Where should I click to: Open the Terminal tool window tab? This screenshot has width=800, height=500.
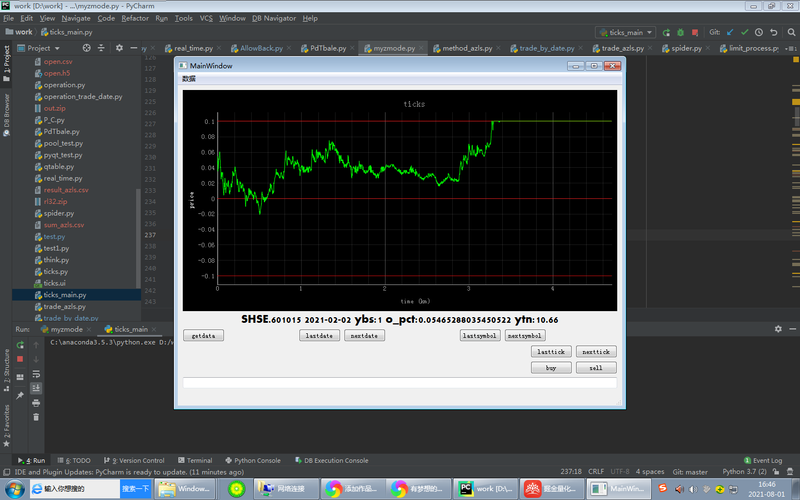(x=195, y=460)
